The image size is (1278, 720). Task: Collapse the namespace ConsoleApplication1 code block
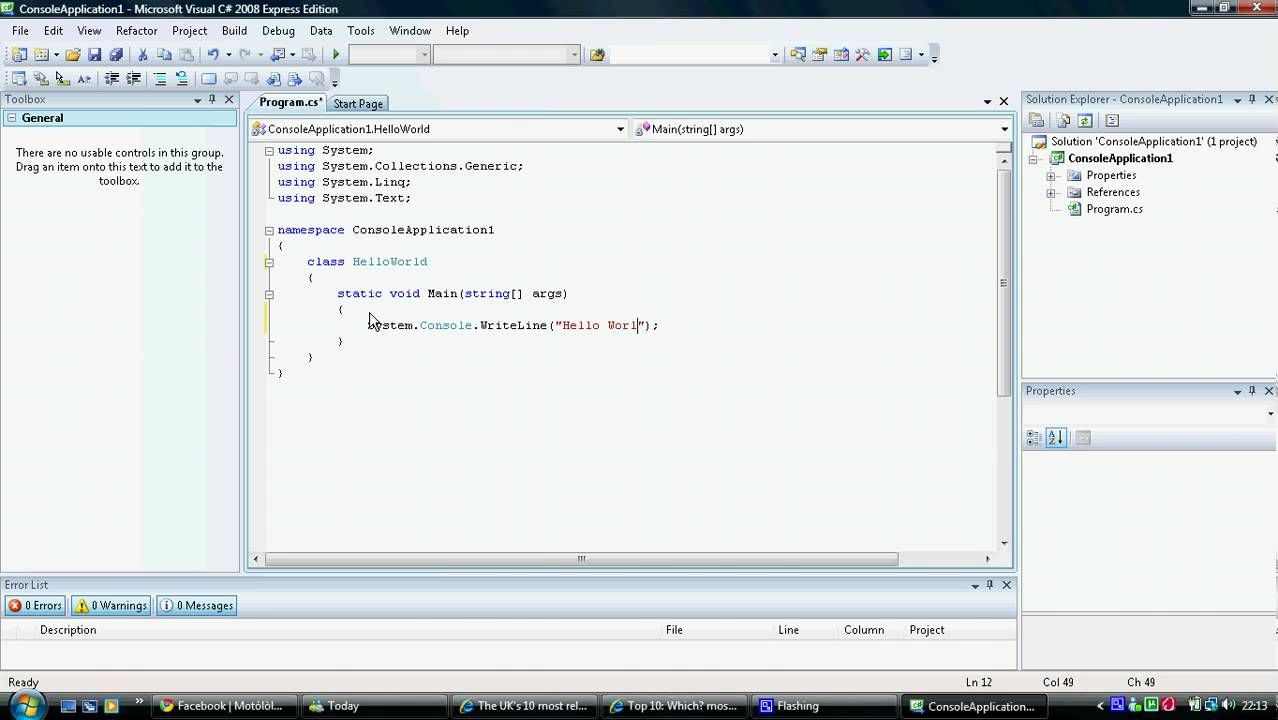pos(269,230)
